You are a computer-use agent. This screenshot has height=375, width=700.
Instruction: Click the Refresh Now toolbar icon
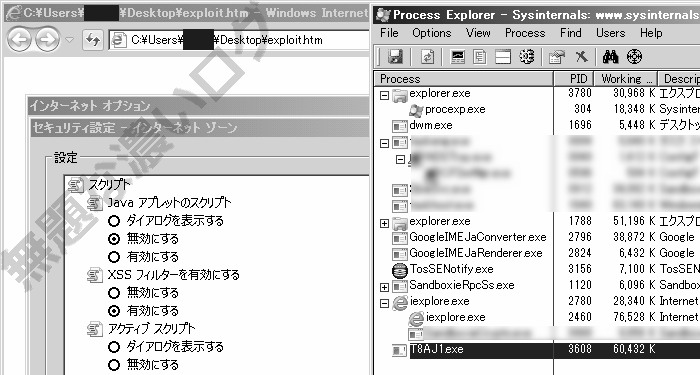(428, 57)
